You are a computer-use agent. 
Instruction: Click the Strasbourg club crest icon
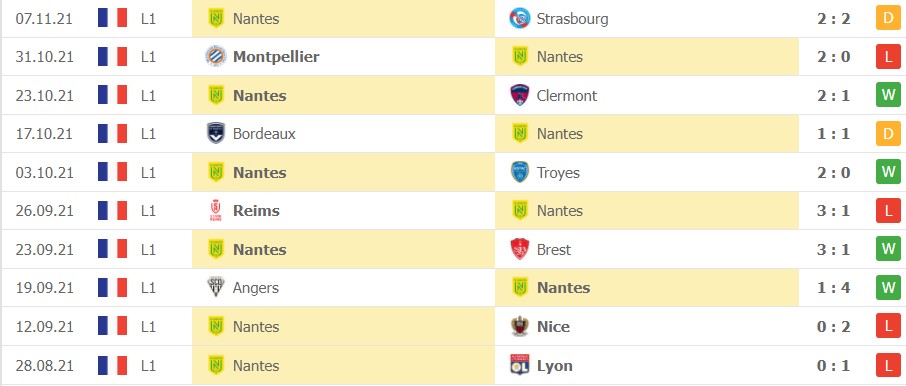519,18
